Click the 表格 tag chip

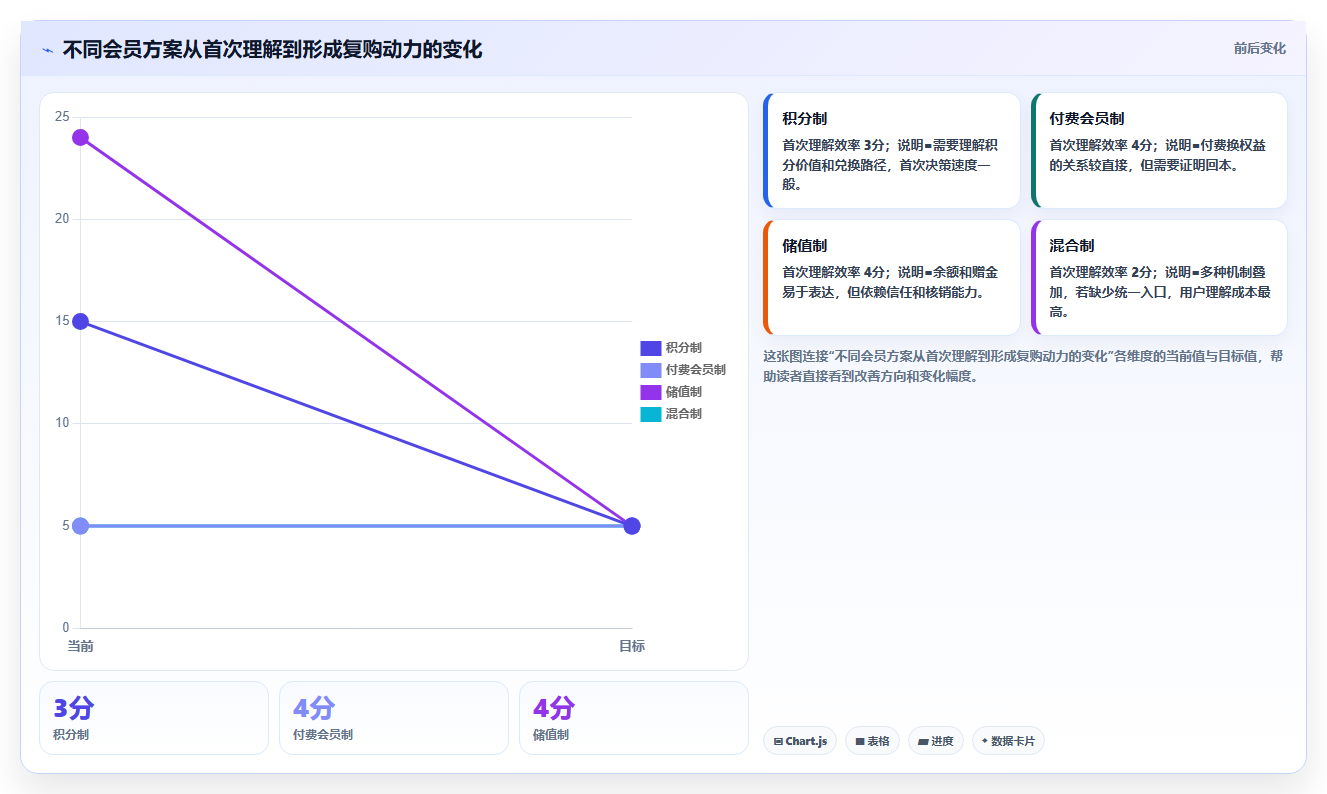[872, 741]
